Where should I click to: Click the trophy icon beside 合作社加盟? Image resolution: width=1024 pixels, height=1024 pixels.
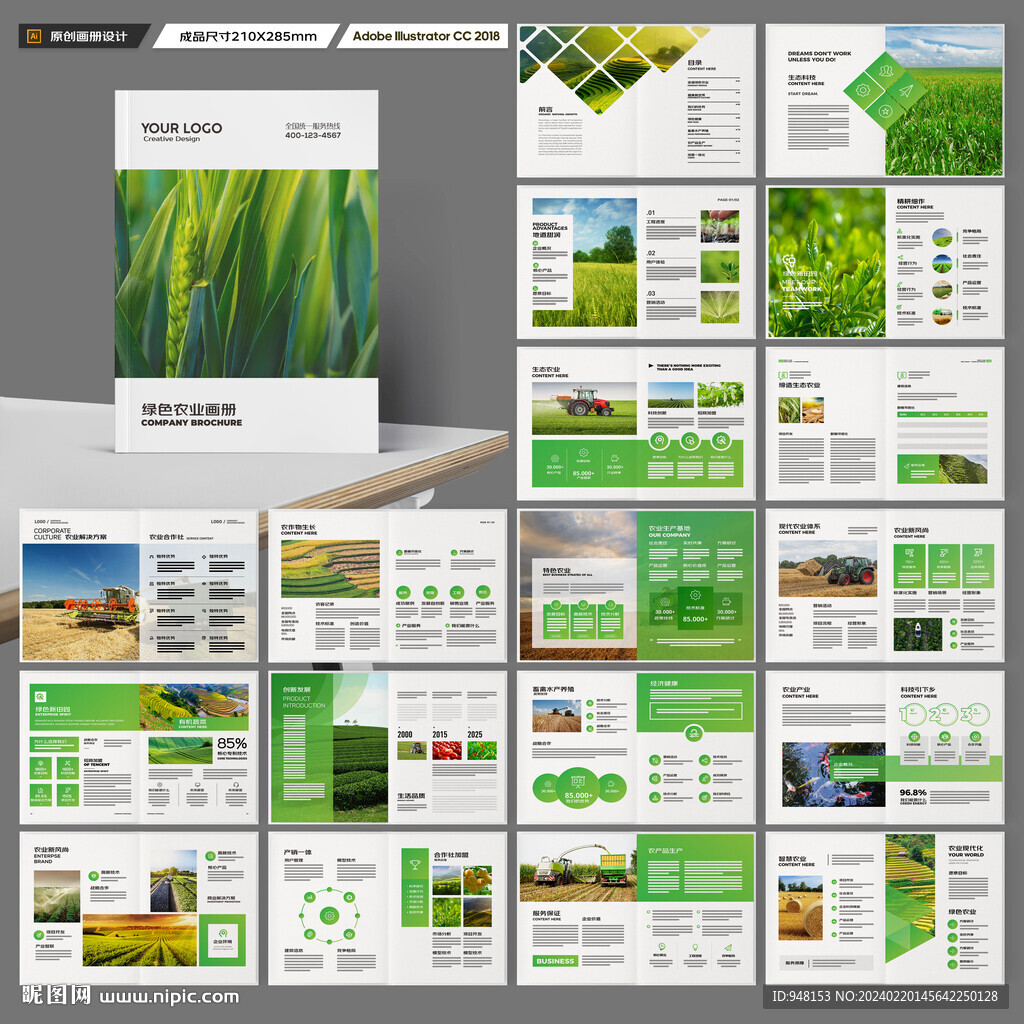tap(415, 864)
